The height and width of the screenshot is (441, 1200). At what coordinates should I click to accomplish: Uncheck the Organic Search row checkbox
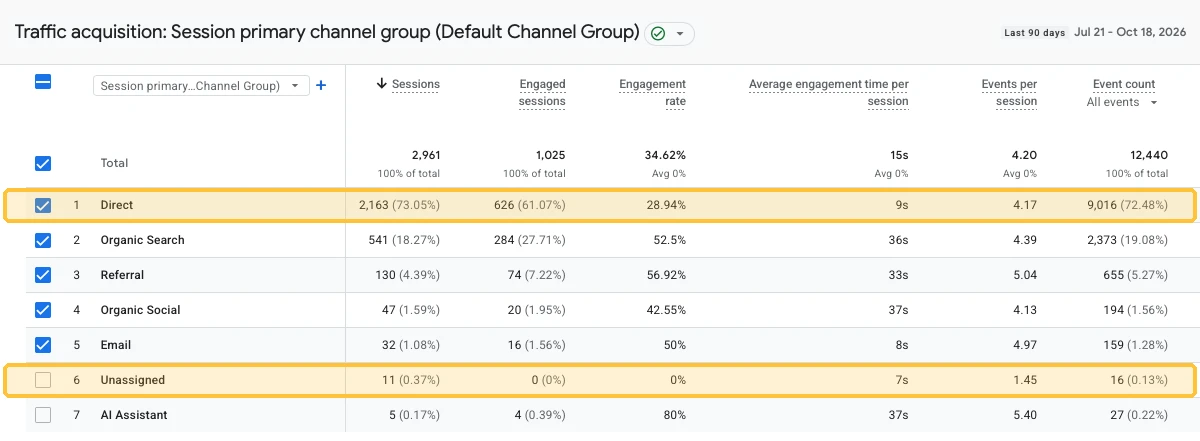point(43,240)
